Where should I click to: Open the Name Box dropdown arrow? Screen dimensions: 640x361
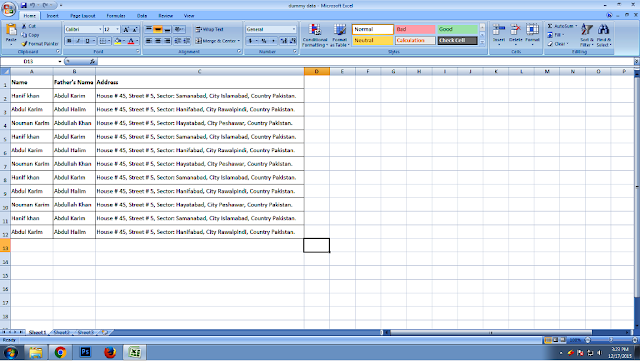click(x=60, y=61)
